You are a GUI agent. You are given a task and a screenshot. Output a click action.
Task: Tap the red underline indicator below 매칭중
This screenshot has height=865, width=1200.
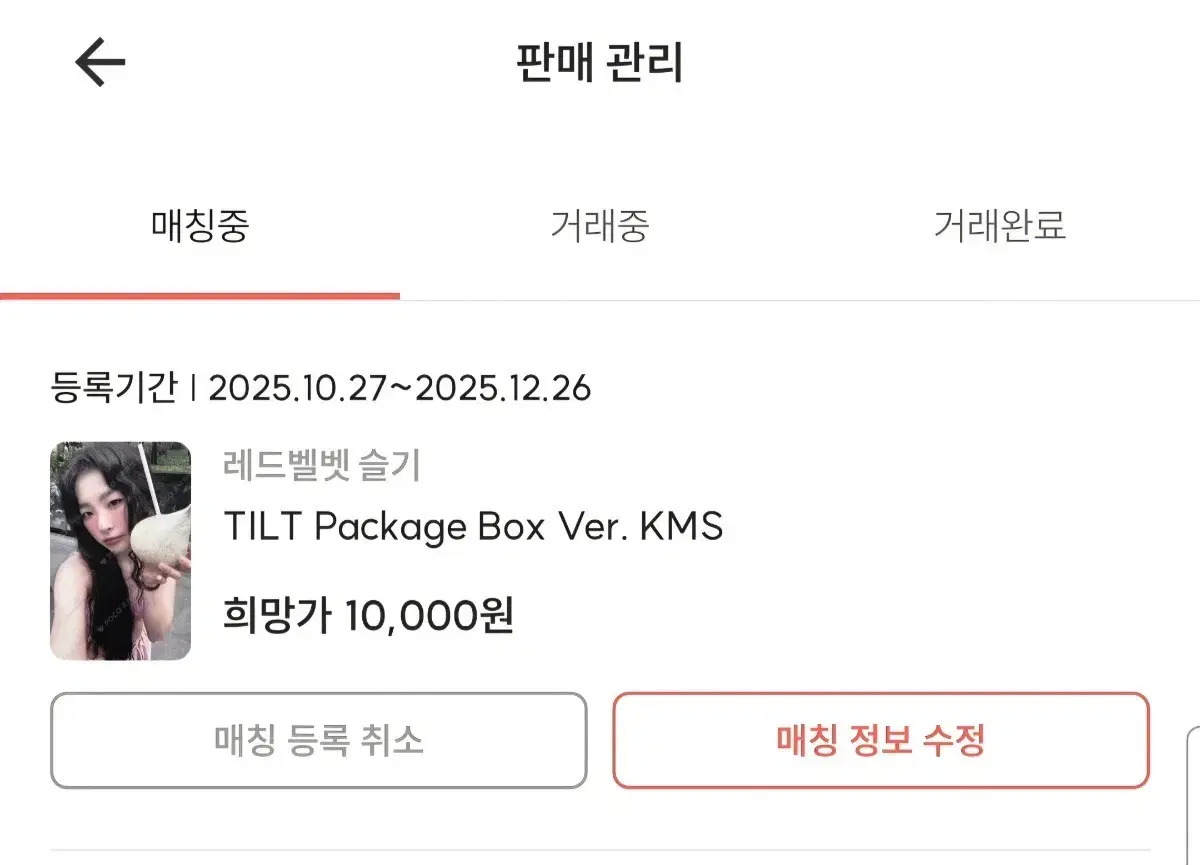click(x=200, y=295)
